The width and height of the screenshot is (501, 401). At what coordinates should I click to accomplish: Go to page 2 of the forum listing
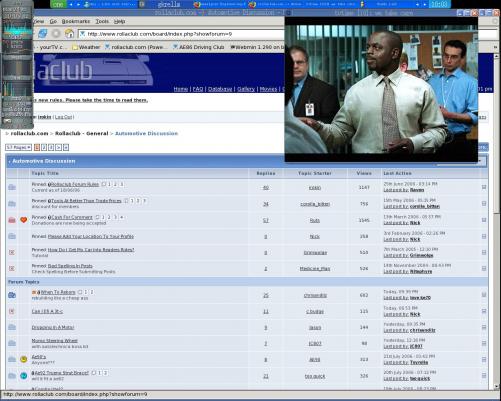click(x=44, y=147)
